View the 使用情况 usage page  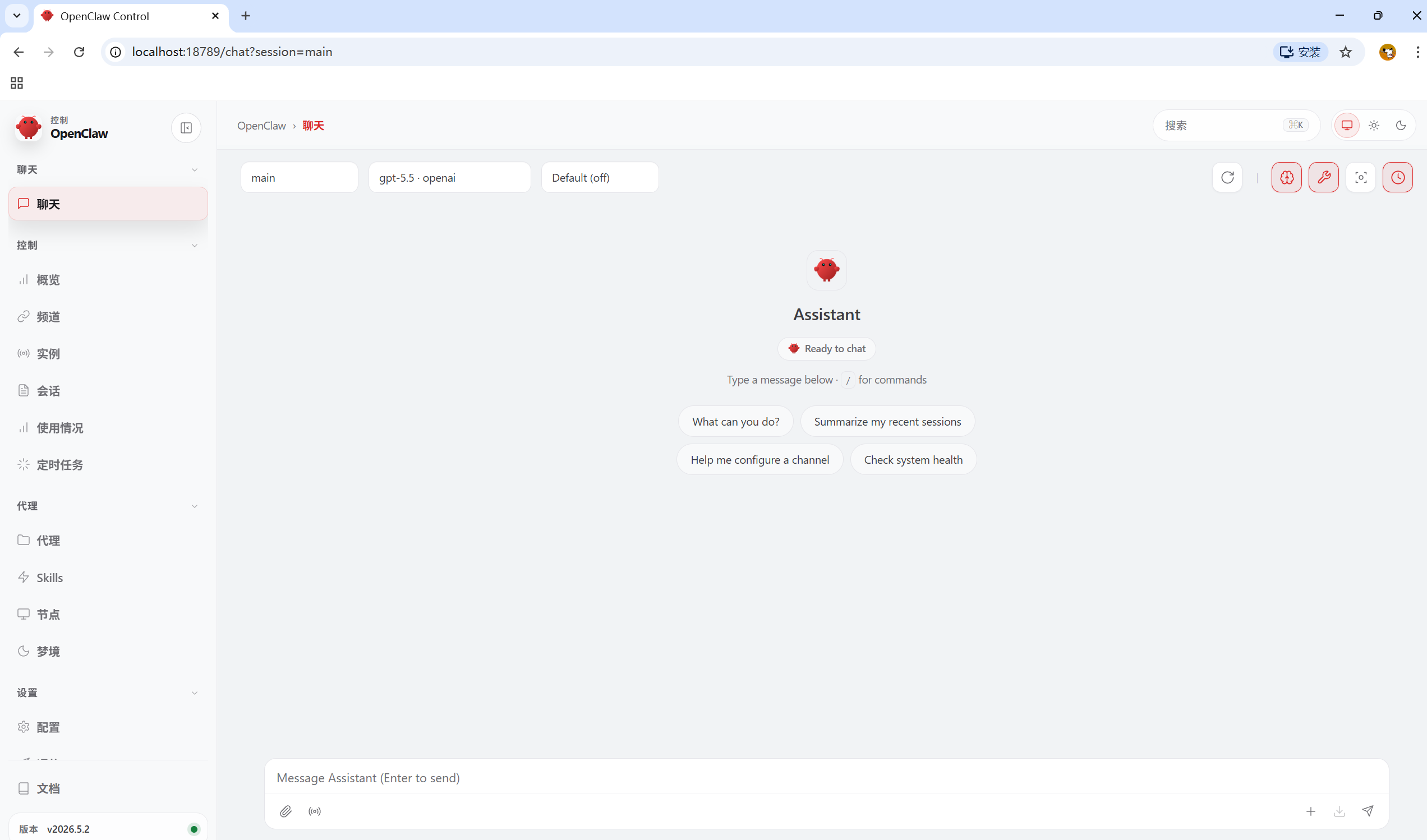coord(108,428)
